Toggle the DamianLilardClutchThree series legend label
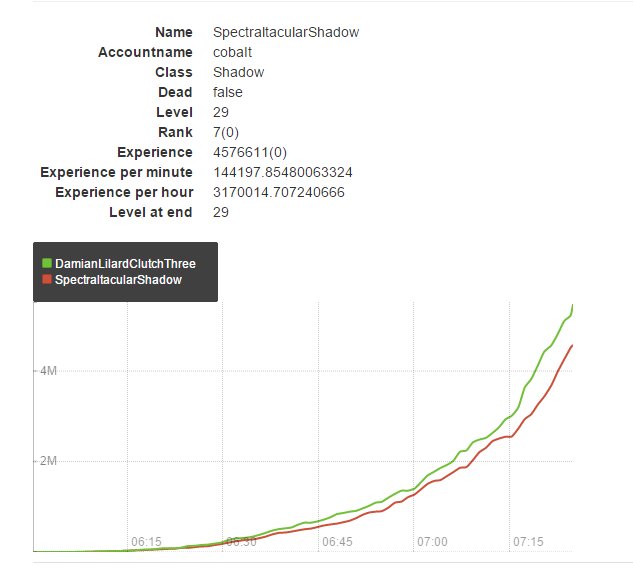This screenshot has height=580, width=633. click(125, 264)
